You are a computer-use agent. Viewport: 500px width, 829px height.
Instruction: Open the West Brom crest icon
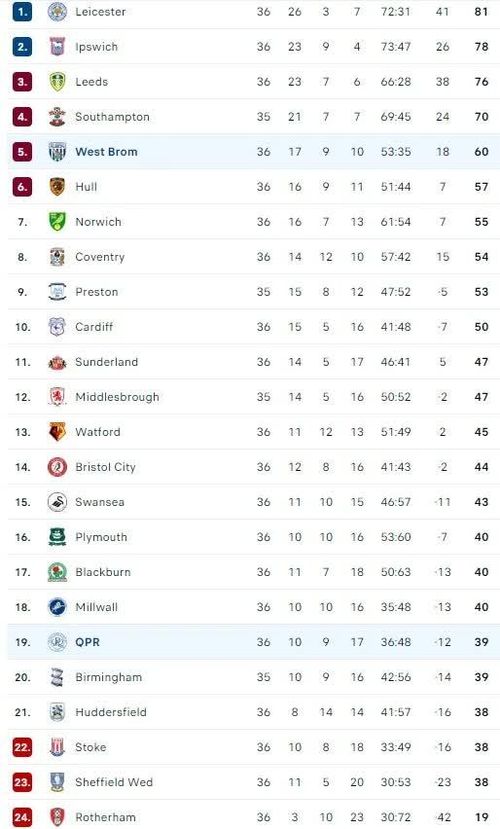[57, 152]
